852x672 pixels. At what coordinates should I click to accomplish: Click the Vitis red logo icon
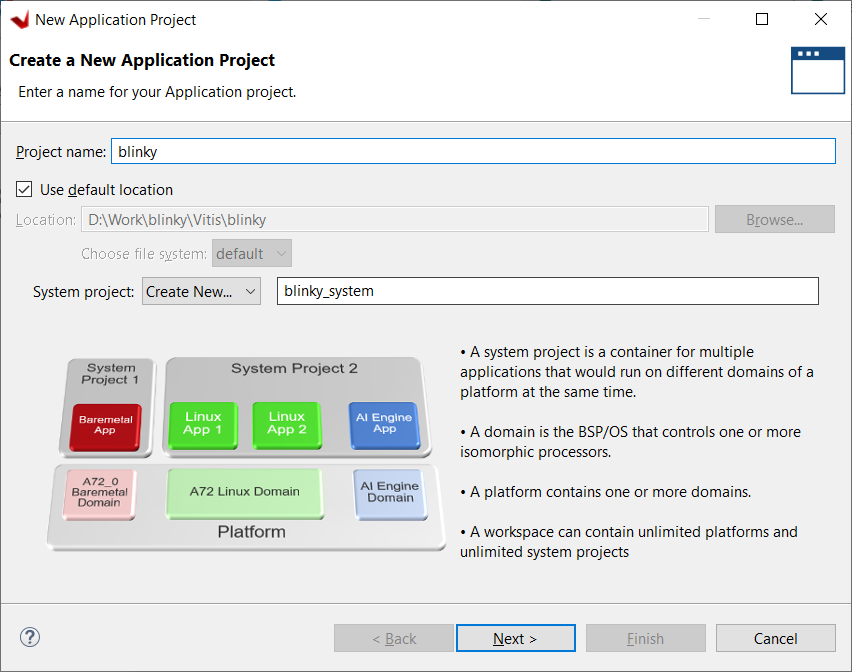[20, 20]
